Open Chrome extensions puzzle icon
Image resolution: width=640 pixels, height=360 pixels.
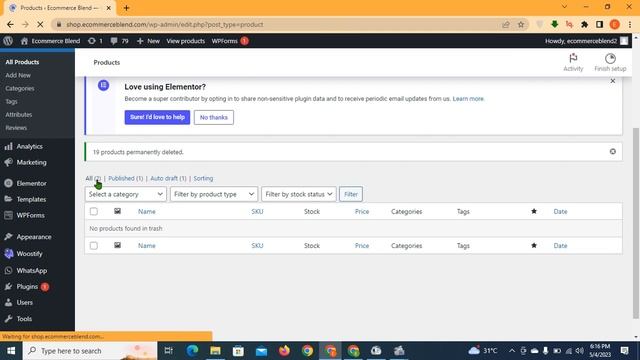click(x=584, y=24)
